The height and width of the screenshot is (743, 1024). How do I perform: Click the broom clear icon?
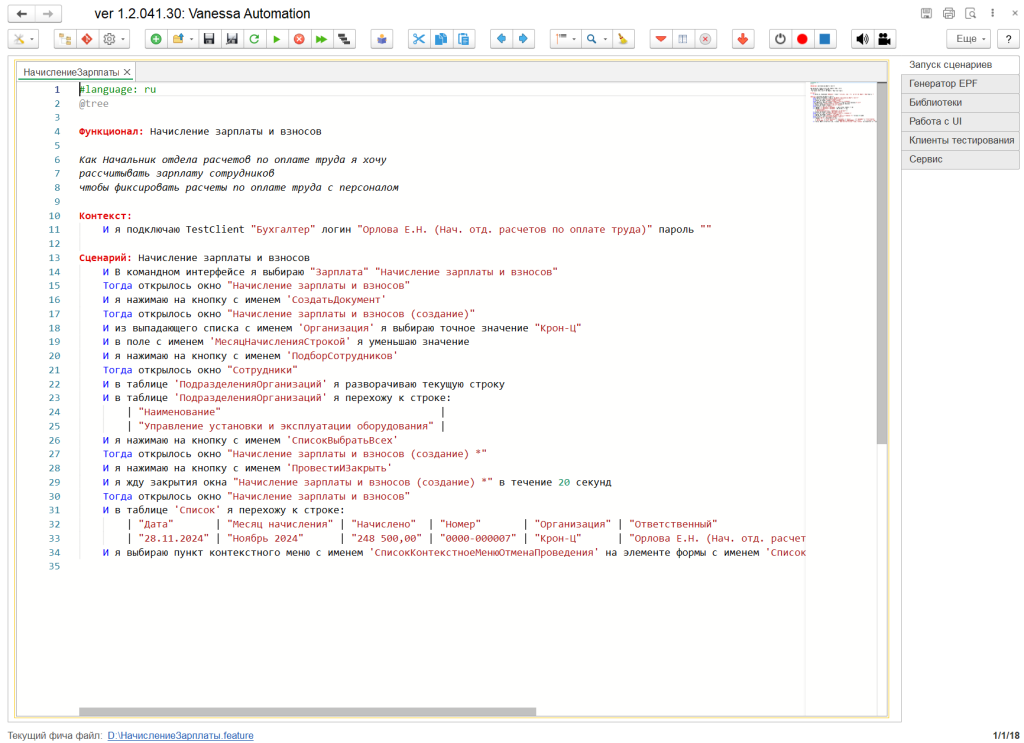click(x=622, y=39)
